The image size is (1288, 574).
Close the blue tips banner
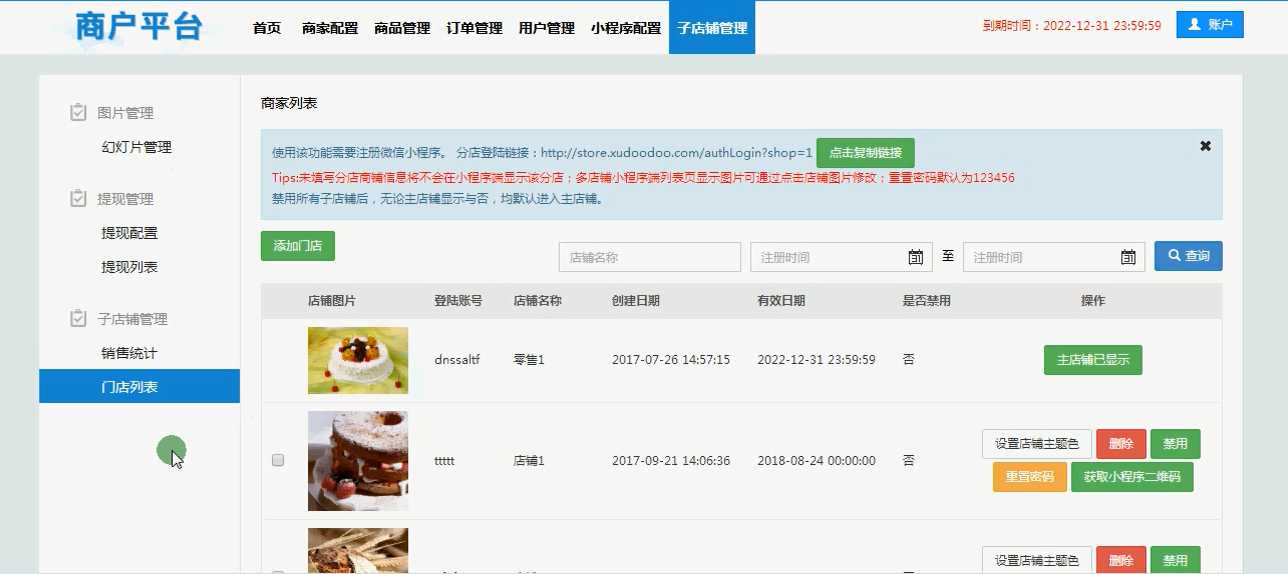tap(1205, 146)
